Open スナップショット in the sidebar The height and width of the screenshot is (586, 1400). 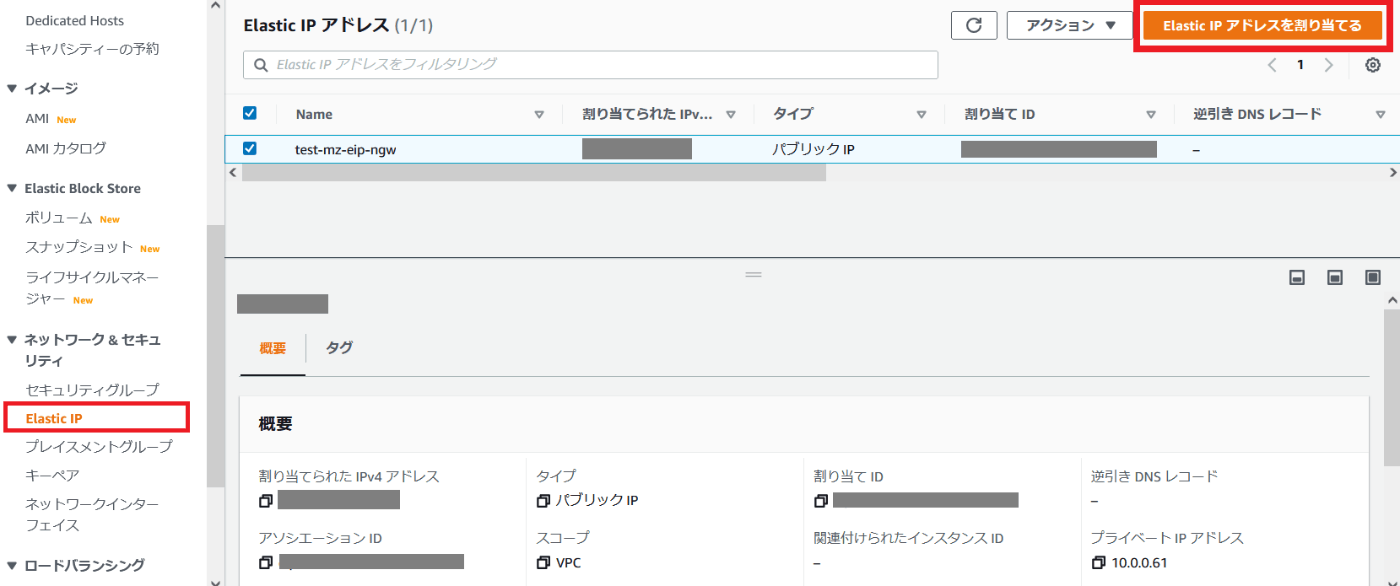coord(79,247)
